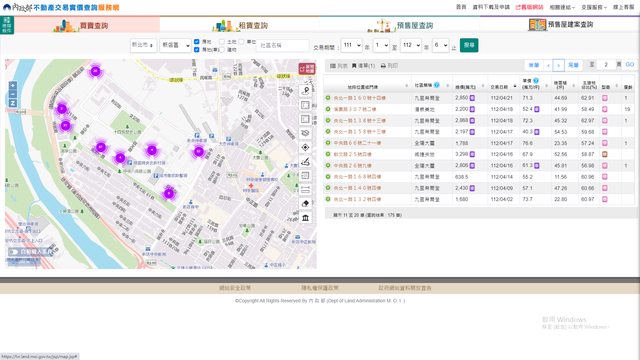This screenshot has height=360, width=640.
Task: Check the 車位 checkbox
Action: tap(241, 42)
